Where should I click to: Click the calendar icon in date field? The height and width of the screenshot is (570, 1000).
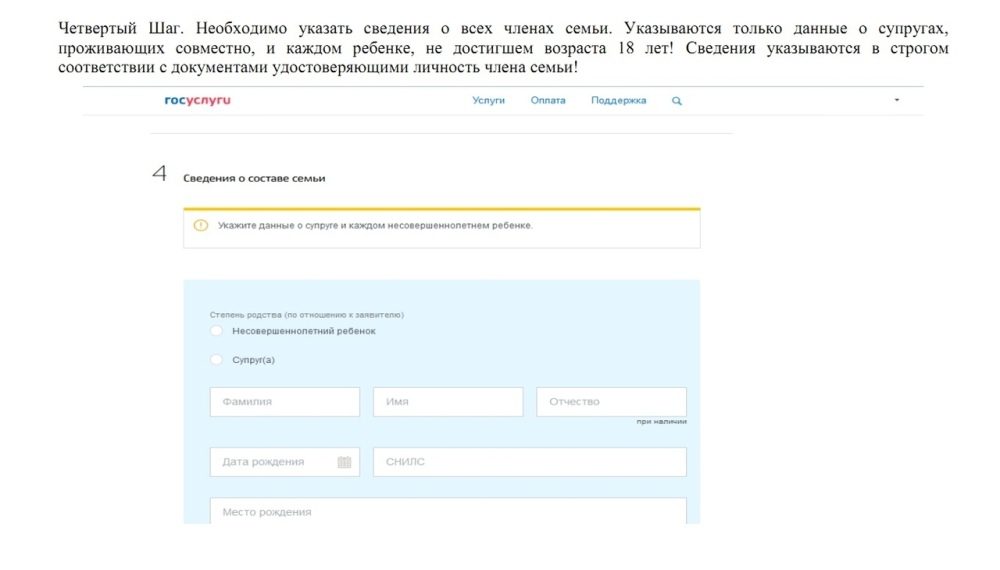[x=344, y=462]
